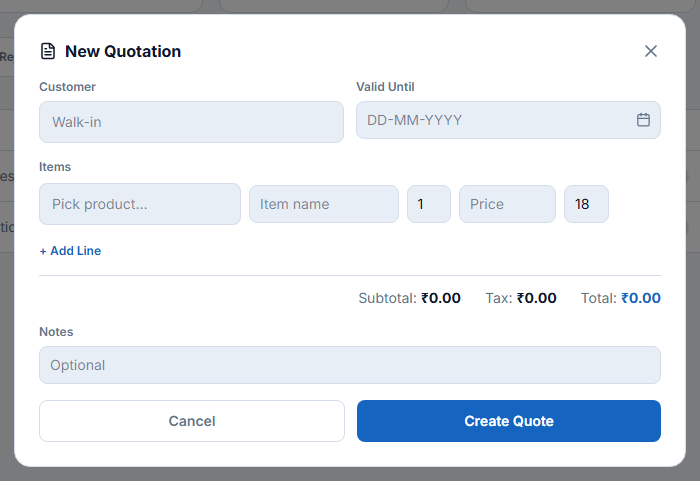This screenshot has width=700, height=481.
Task: Click the Subtotal amount value
Action: [441, 298]
